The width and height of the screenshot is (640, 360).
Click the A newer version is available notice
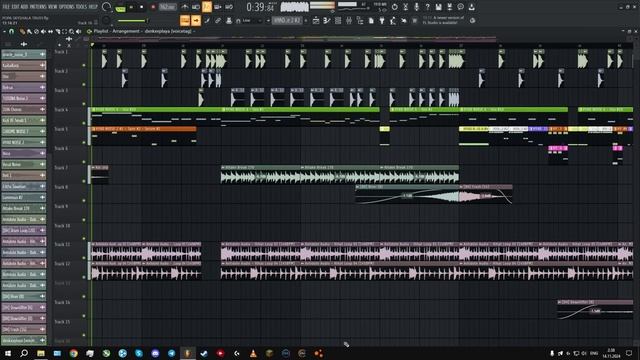[x=443, y=20]
